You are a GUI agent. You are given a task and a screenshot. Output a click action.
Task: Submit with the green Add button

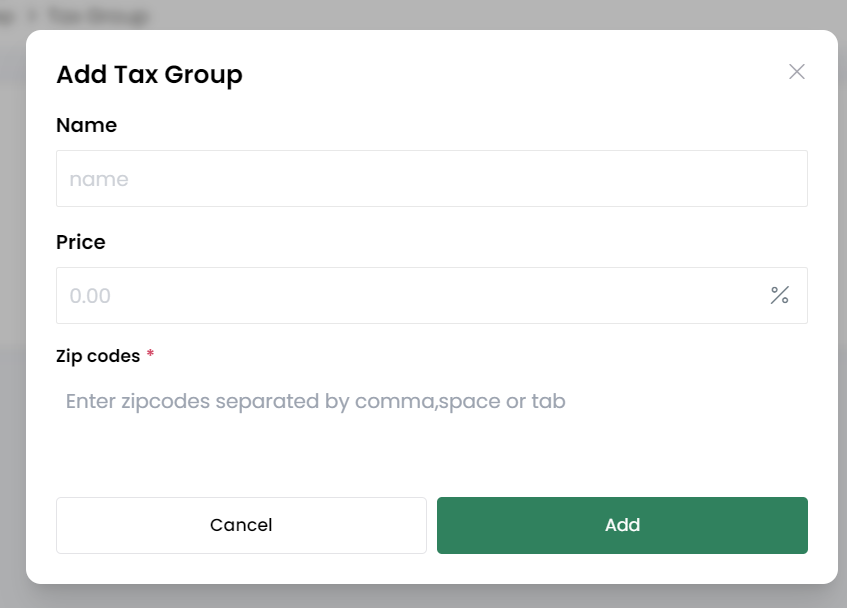click(622, 525)
